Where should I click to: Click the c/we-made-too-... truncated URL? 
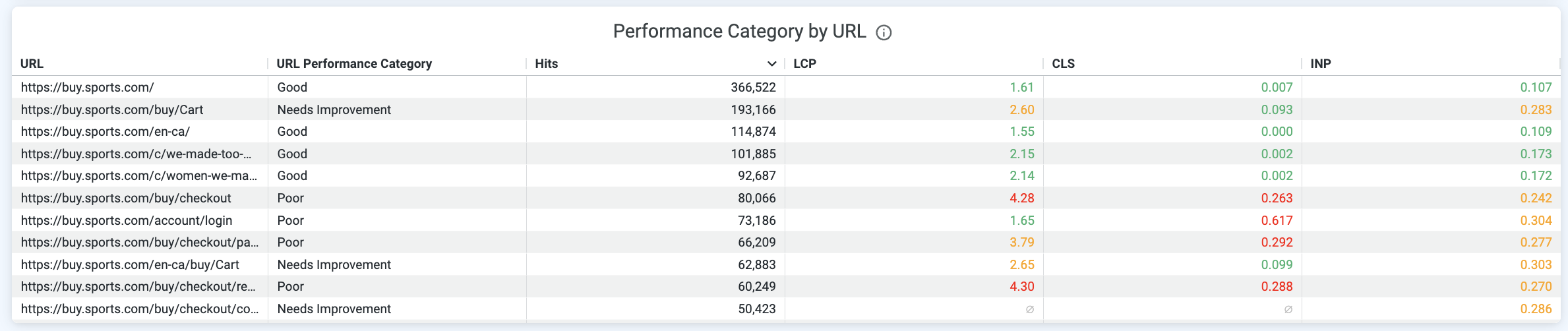pos(136,154)
